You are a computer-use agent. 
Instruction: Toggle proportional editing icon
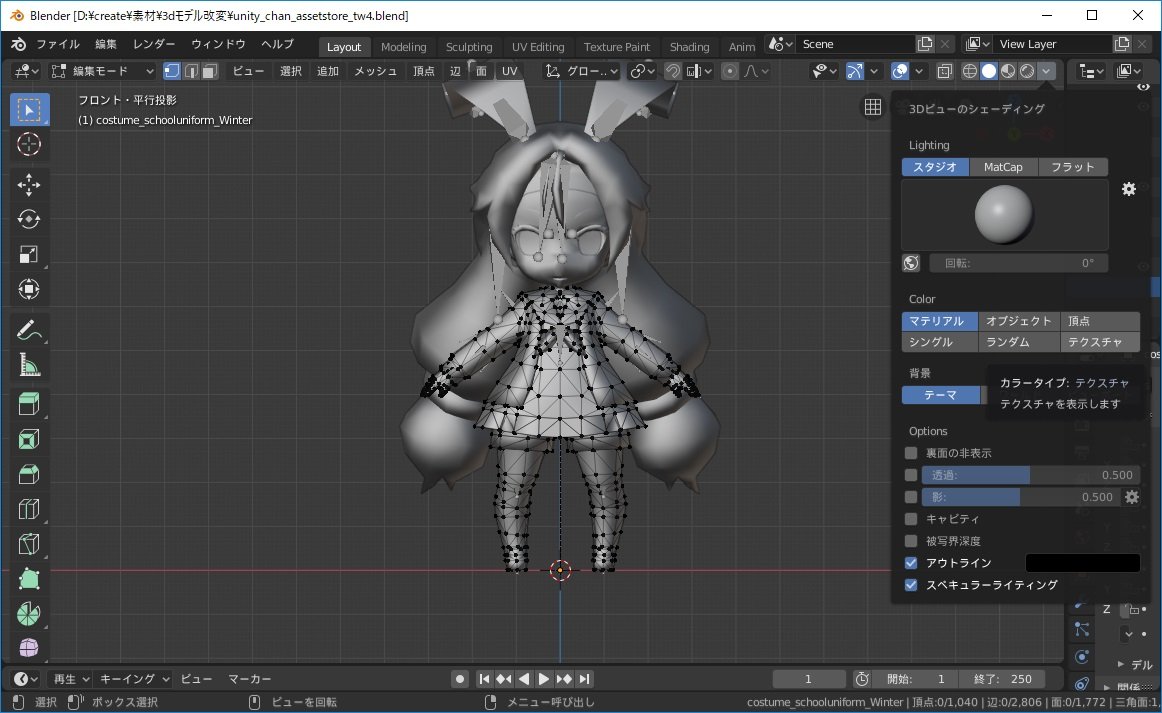(730, 71)
